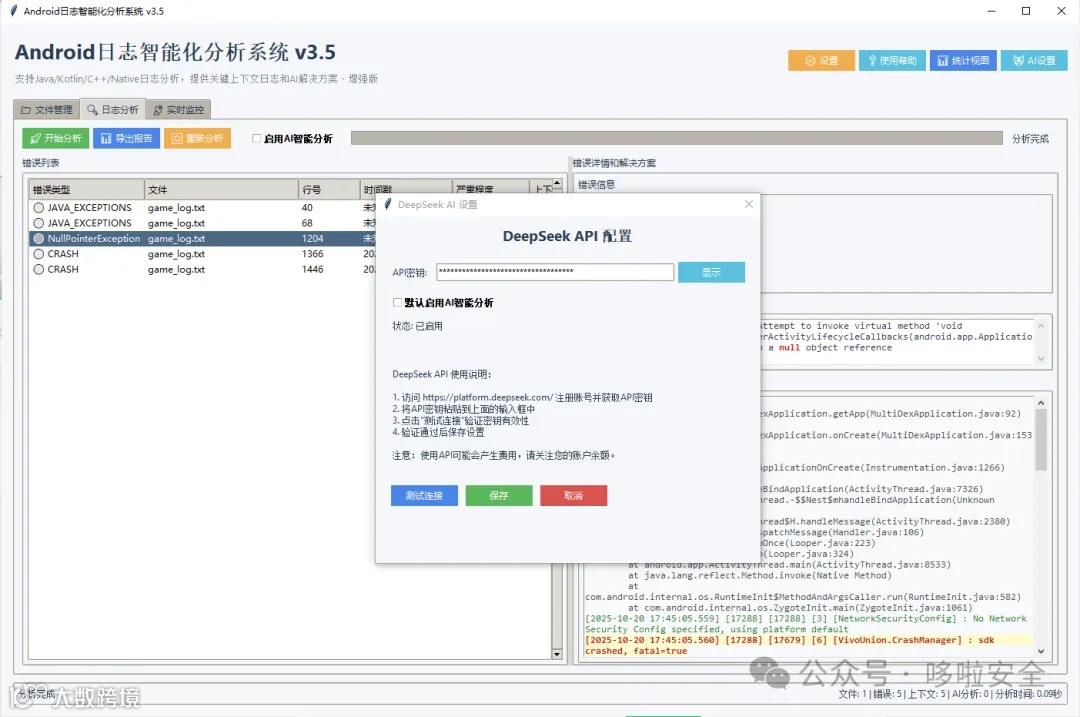
Task: Focus the API密钥 input field
Action: [x=554, y=271]
